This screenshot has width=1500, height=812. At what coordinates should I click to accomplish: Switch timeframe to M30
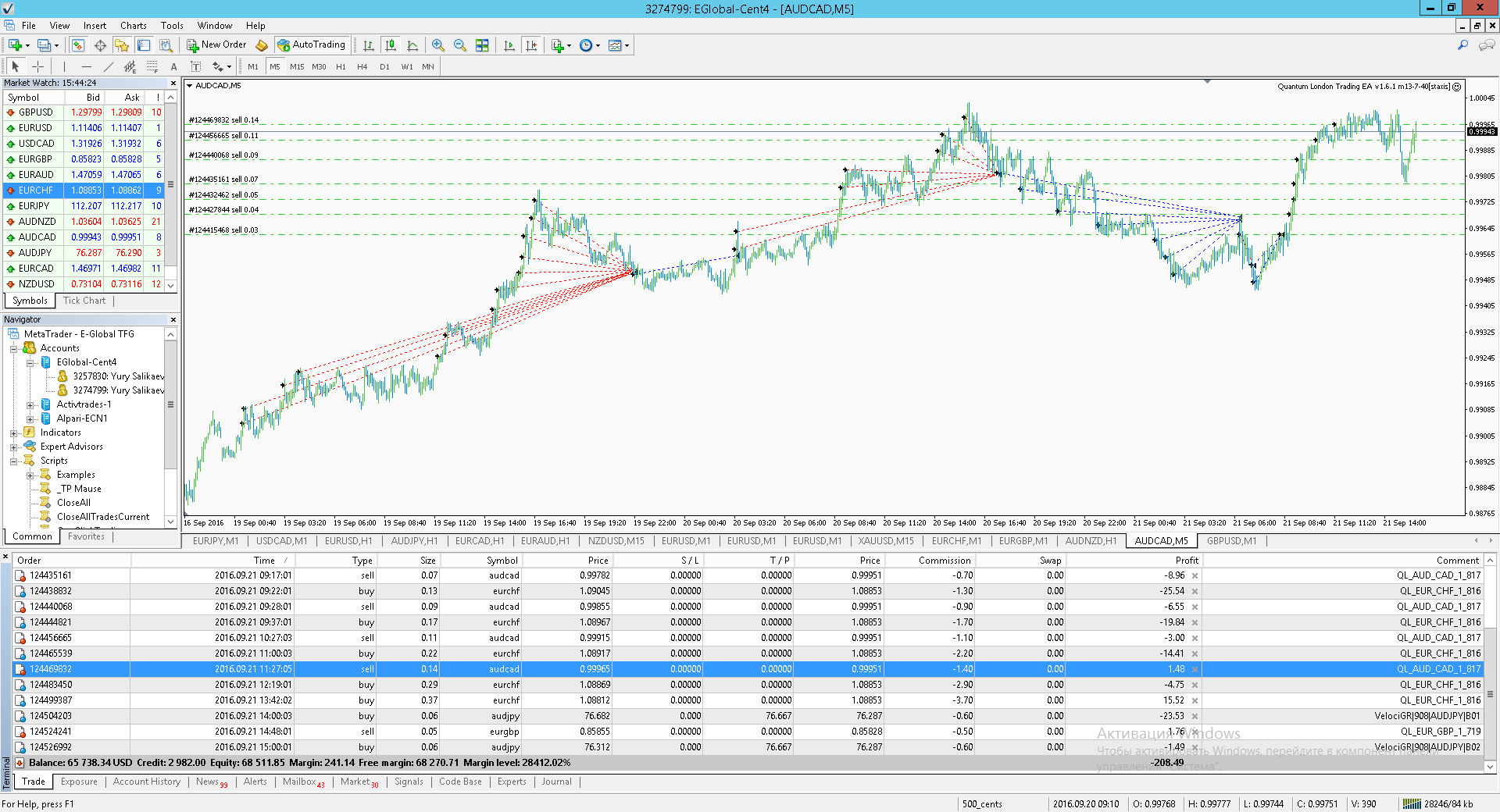(319, 66)
